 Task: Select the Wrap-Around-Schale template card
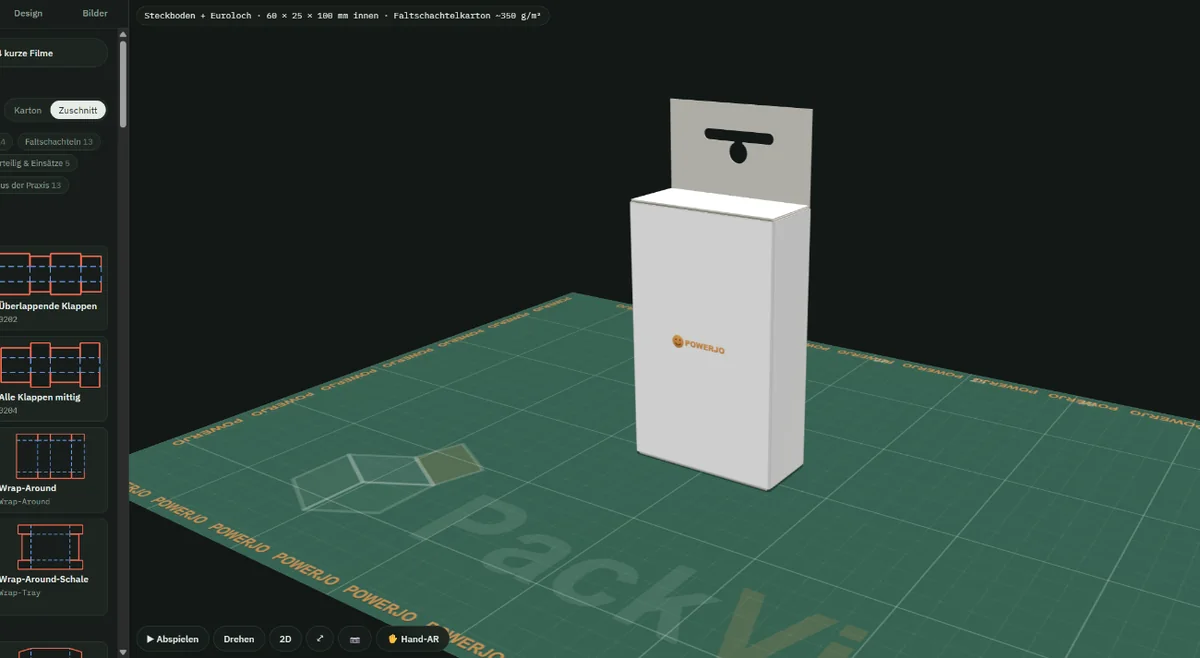pyautogui.click(x=51, y=565)
